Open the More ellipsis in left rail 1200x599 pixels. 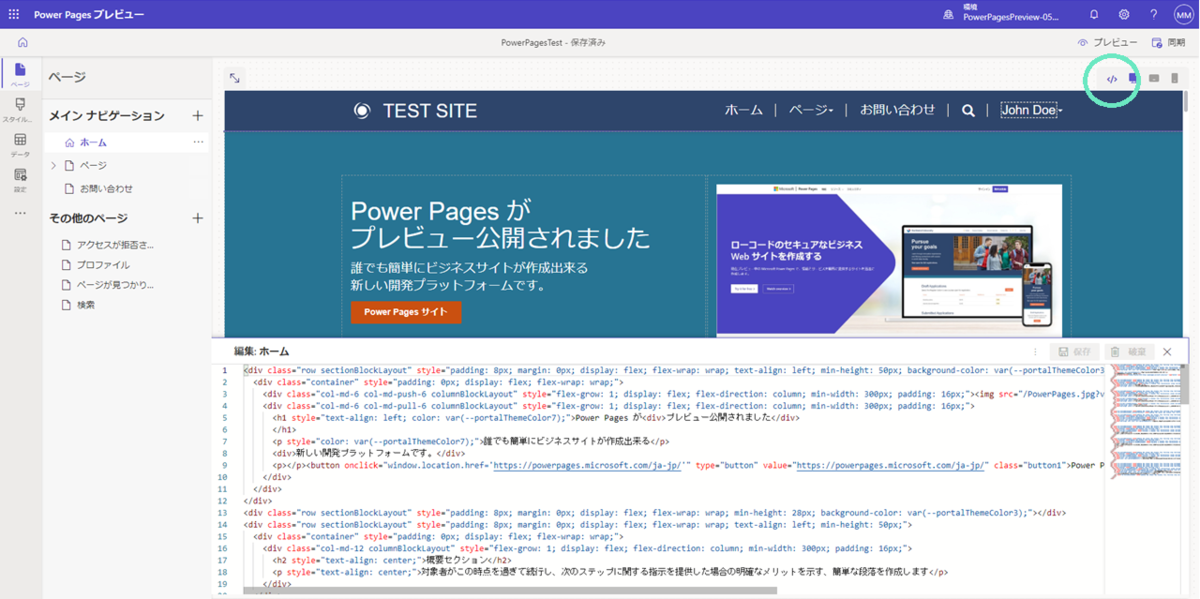point(20,213)
